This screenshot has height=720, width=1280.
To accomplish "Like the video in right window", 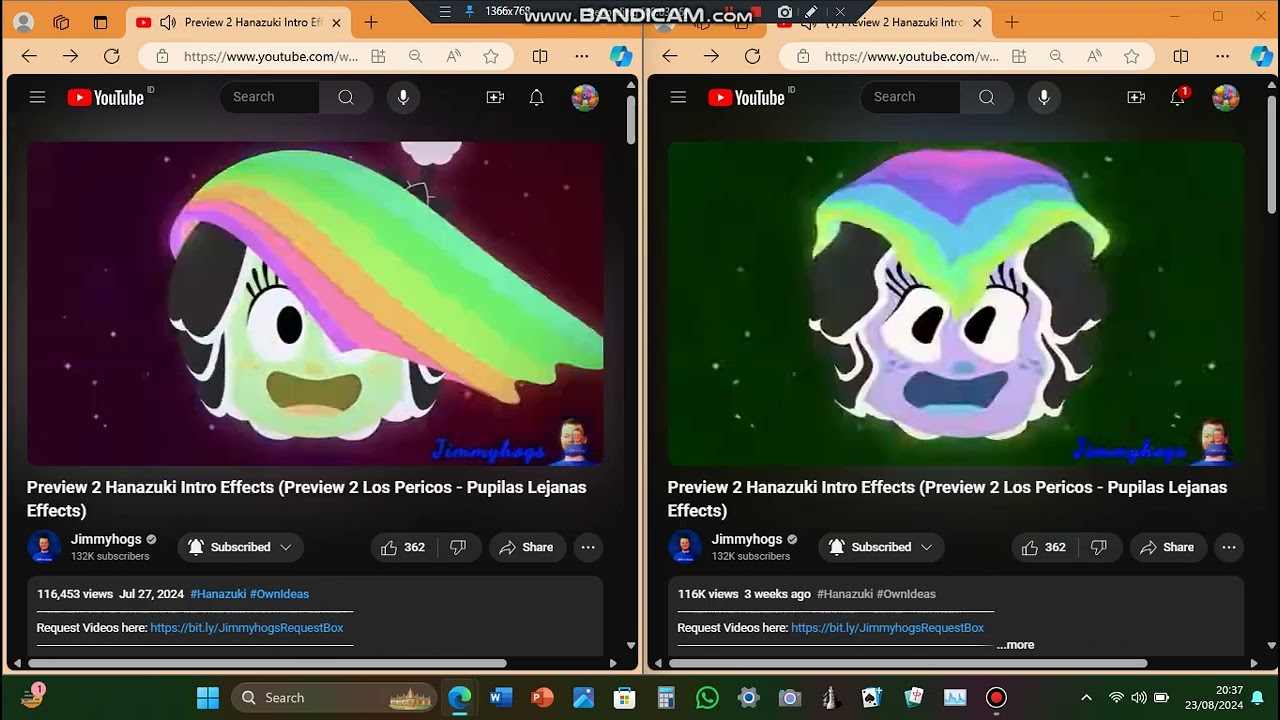I will pyautogui.click(x=1044, y=547).
